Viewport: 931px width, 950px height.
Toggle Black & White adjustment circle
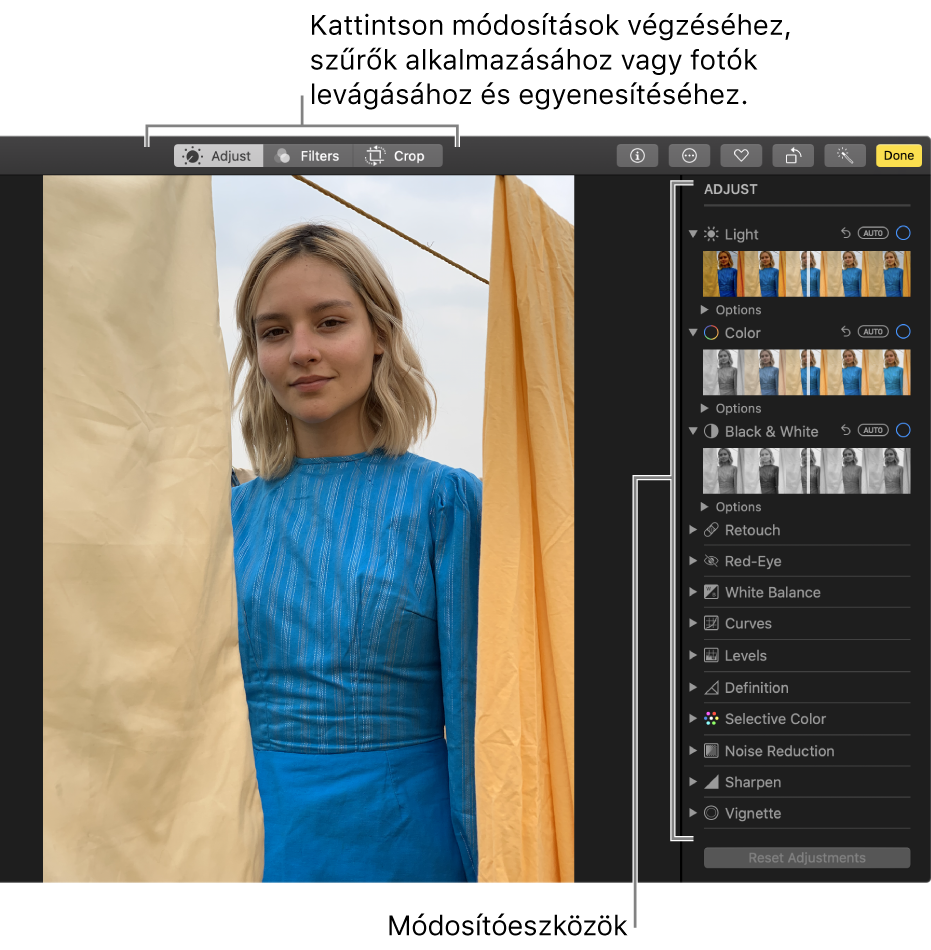pyautogui.click(x=903, y=430)
